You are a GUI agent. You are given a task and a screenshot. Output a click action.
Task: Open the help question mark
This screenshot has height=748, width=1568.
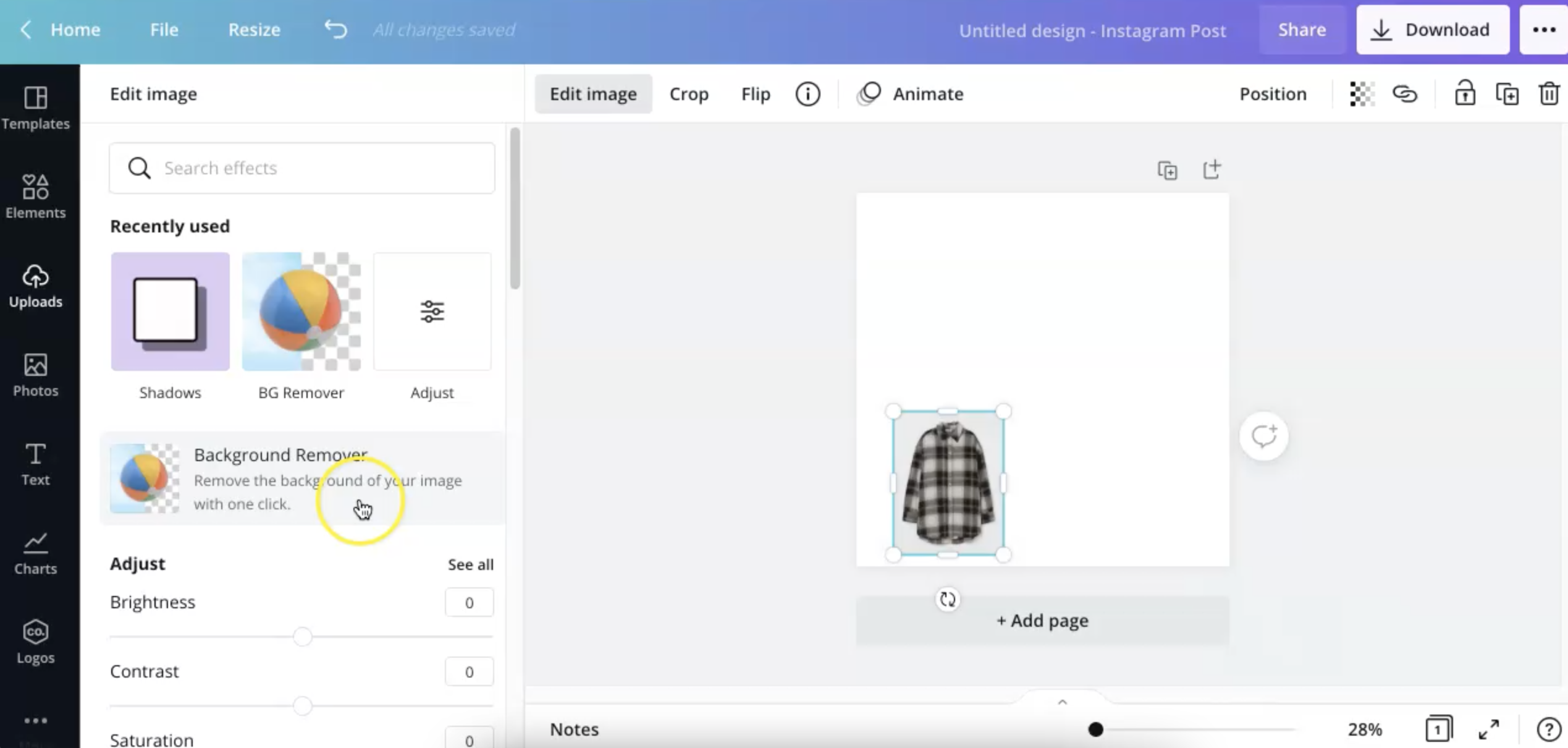pos(1548,729)
